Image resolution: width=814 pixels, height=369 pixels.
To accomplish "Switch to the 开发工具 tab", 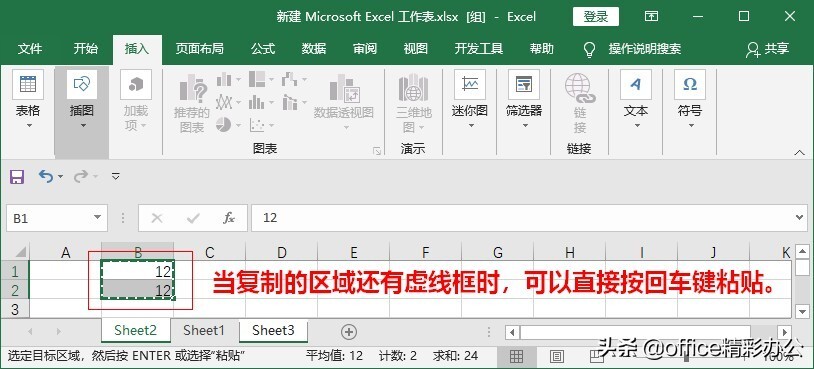I will pyautogui.click(x=479, y=49).
